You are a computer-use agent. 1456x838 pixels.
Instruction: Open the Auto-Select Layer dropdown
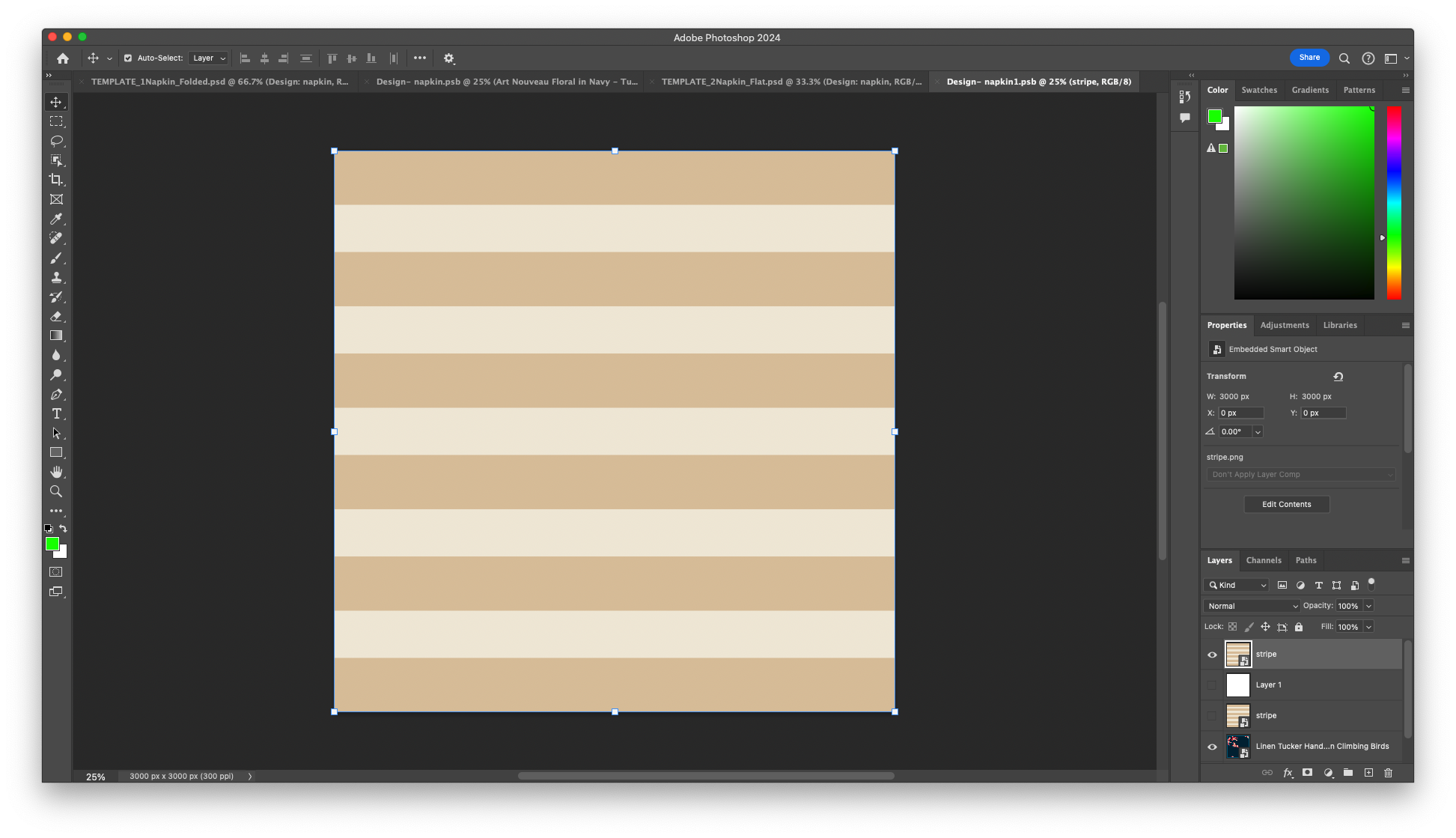click(x=208, y=58)
